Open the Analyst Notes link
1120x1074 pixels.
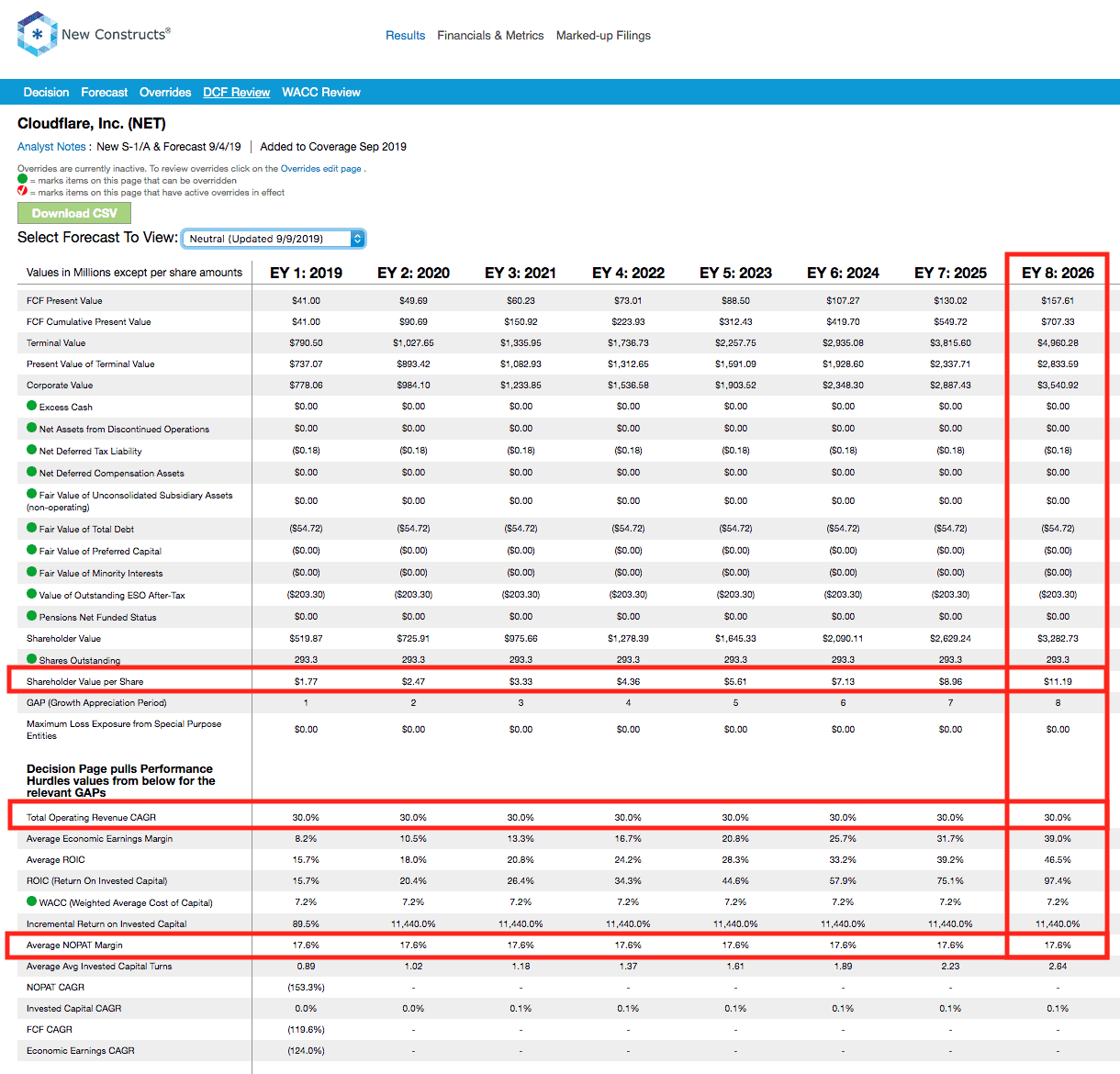[51, 147]
